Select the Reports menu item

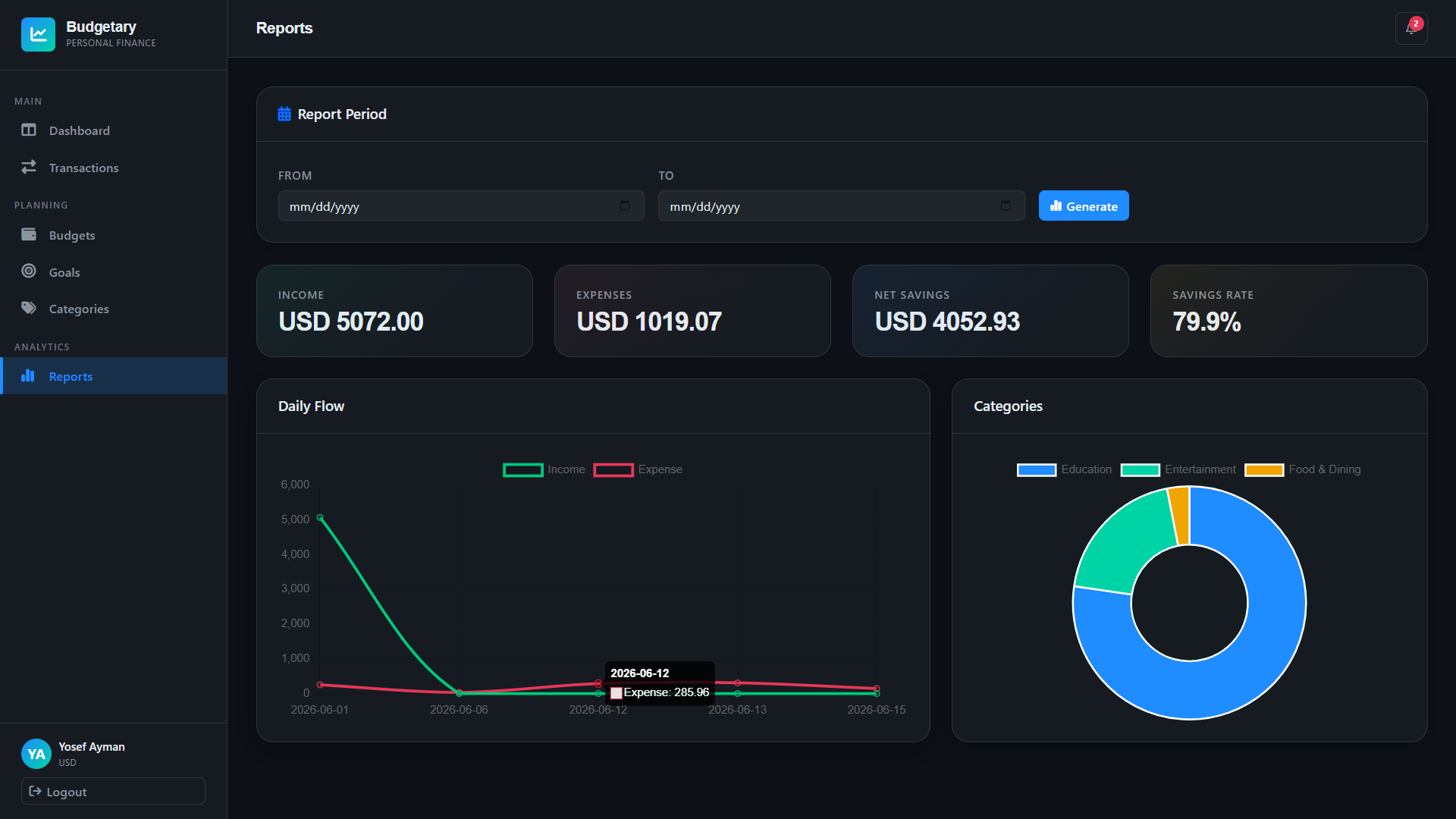tap(114, 376)
